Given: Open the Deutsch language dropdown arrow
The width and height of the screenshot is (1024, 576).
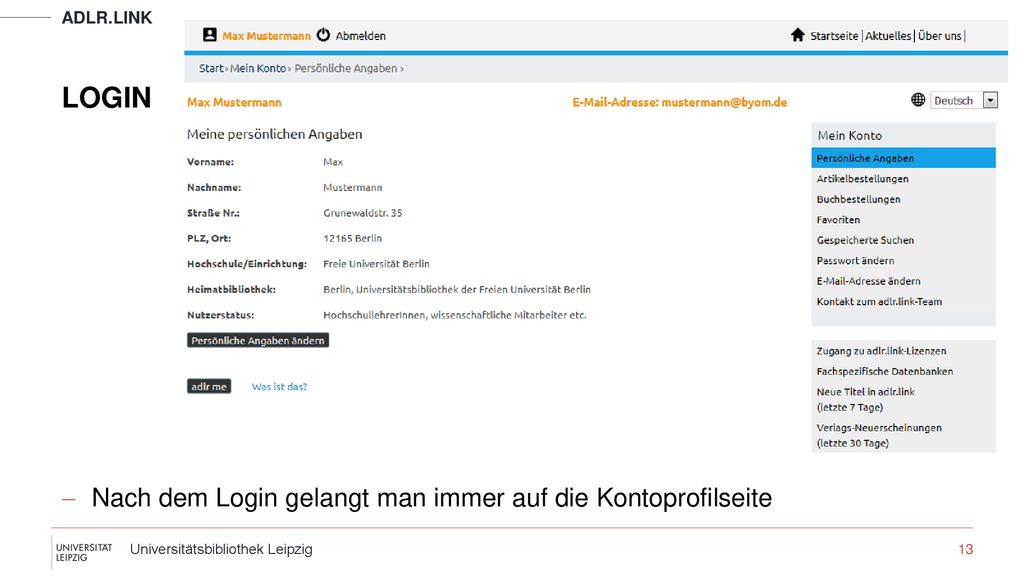Looking at the screenshot, I should tap(990, 101).
